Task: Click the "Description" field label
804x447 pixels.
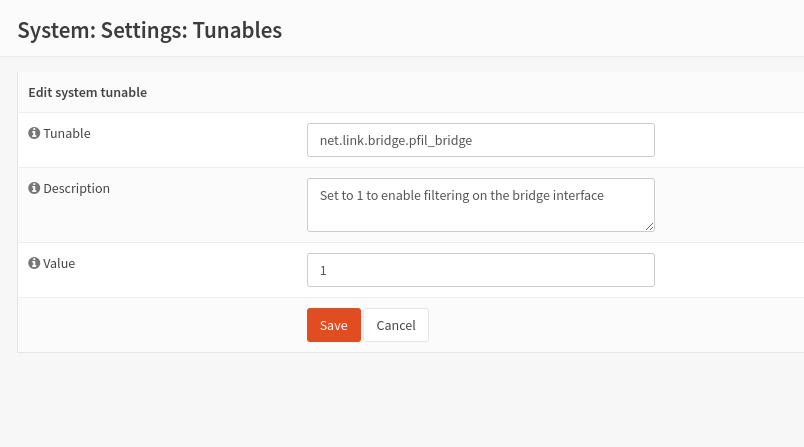Action: click(76, 188)
